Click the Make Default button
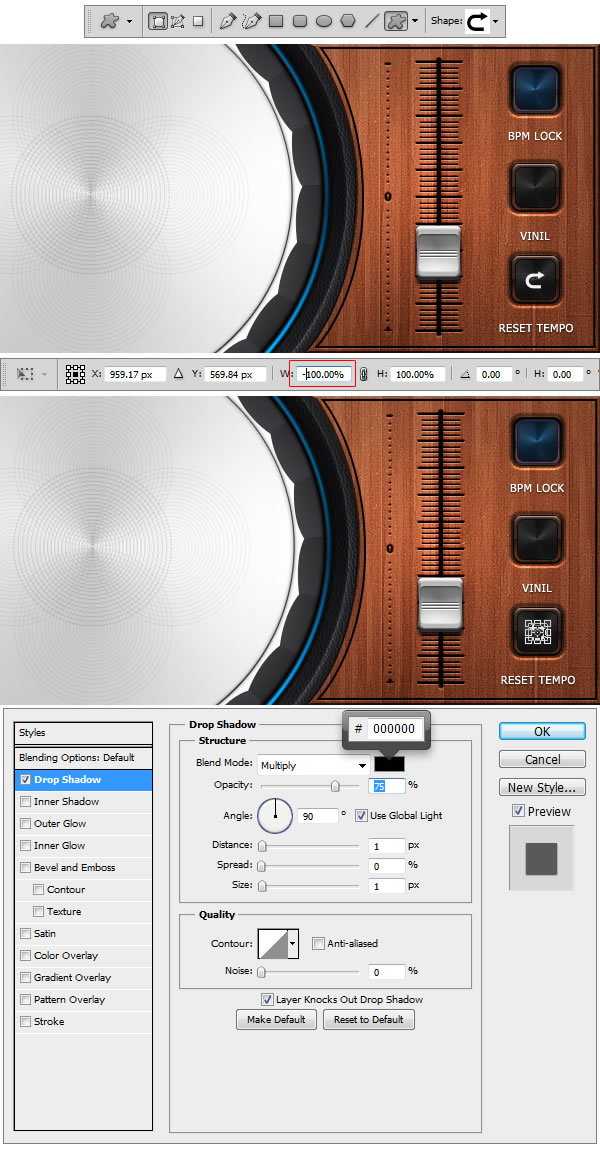The image size is (600, 1150). coord(276,1019)
